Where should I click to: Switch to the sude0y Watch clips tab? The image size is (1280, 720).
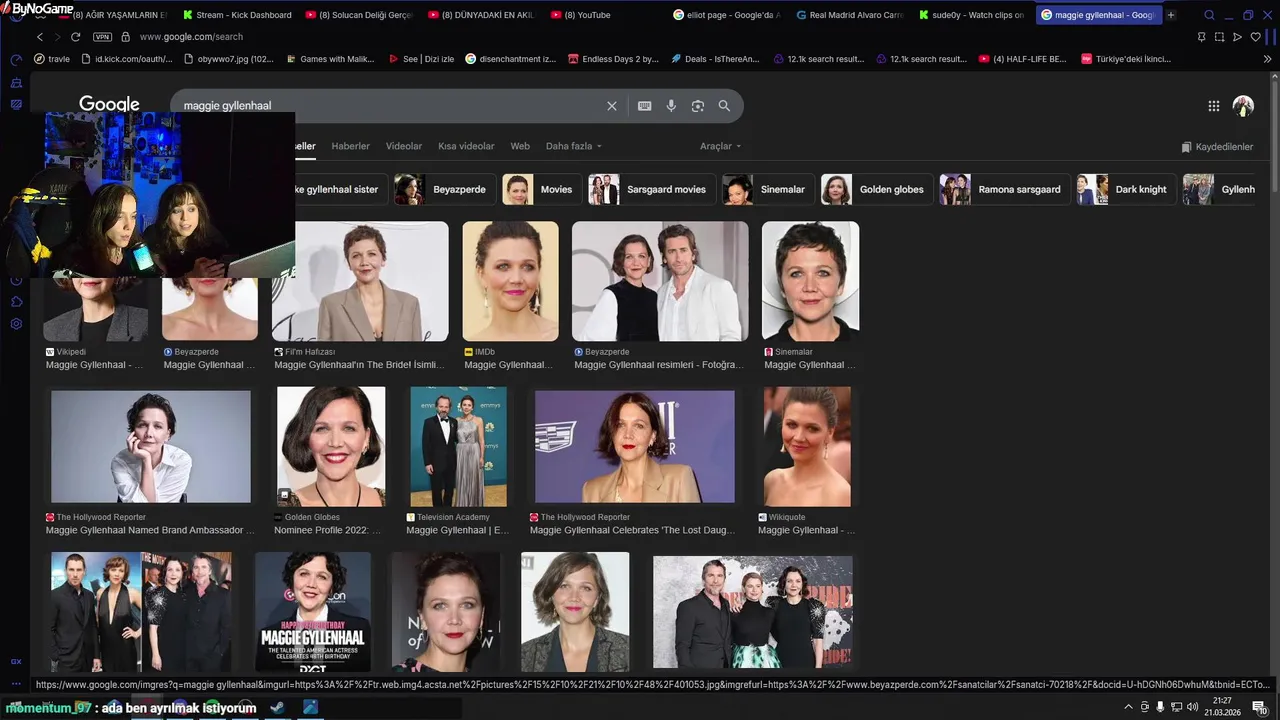pos(971,15)
